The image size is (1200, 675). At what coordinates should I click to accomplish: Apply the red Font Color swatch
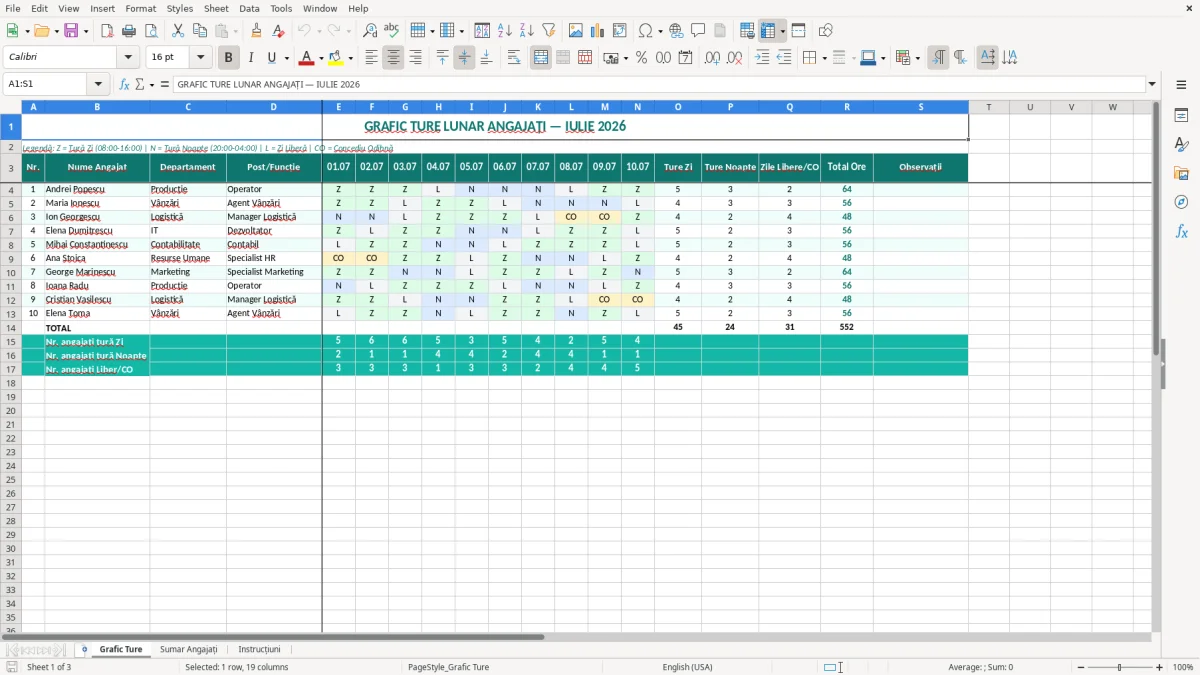pyautogui.click(x=308, y=58)
